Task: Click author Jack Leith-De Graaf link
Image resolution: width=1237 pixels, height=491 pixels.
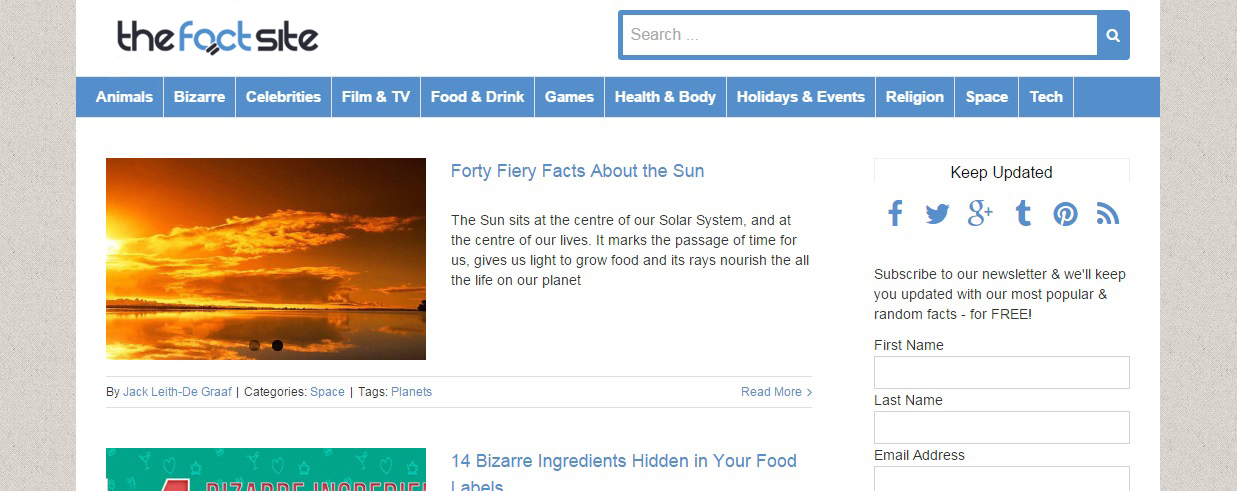Action: click(x=178, y=392)
